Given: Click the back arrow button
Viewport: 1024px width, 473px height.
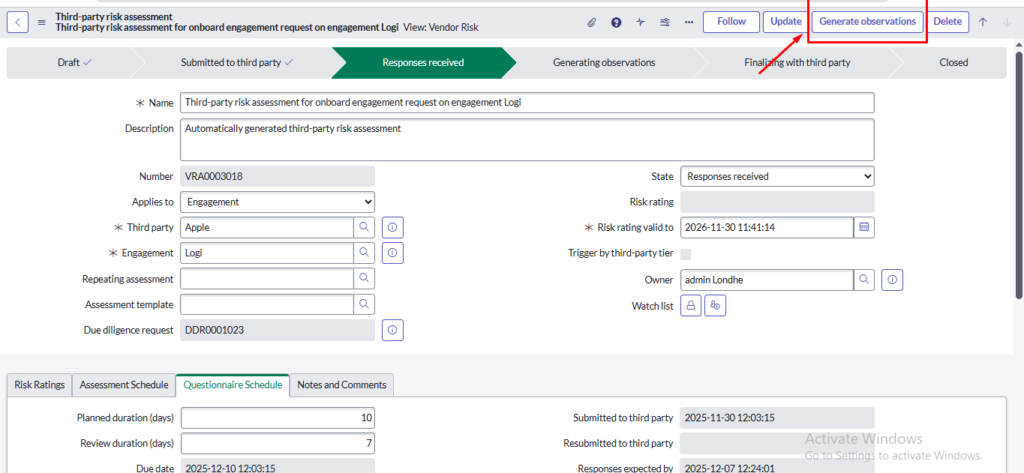Looking at the screenshot, I should click(x=20, y=22).
